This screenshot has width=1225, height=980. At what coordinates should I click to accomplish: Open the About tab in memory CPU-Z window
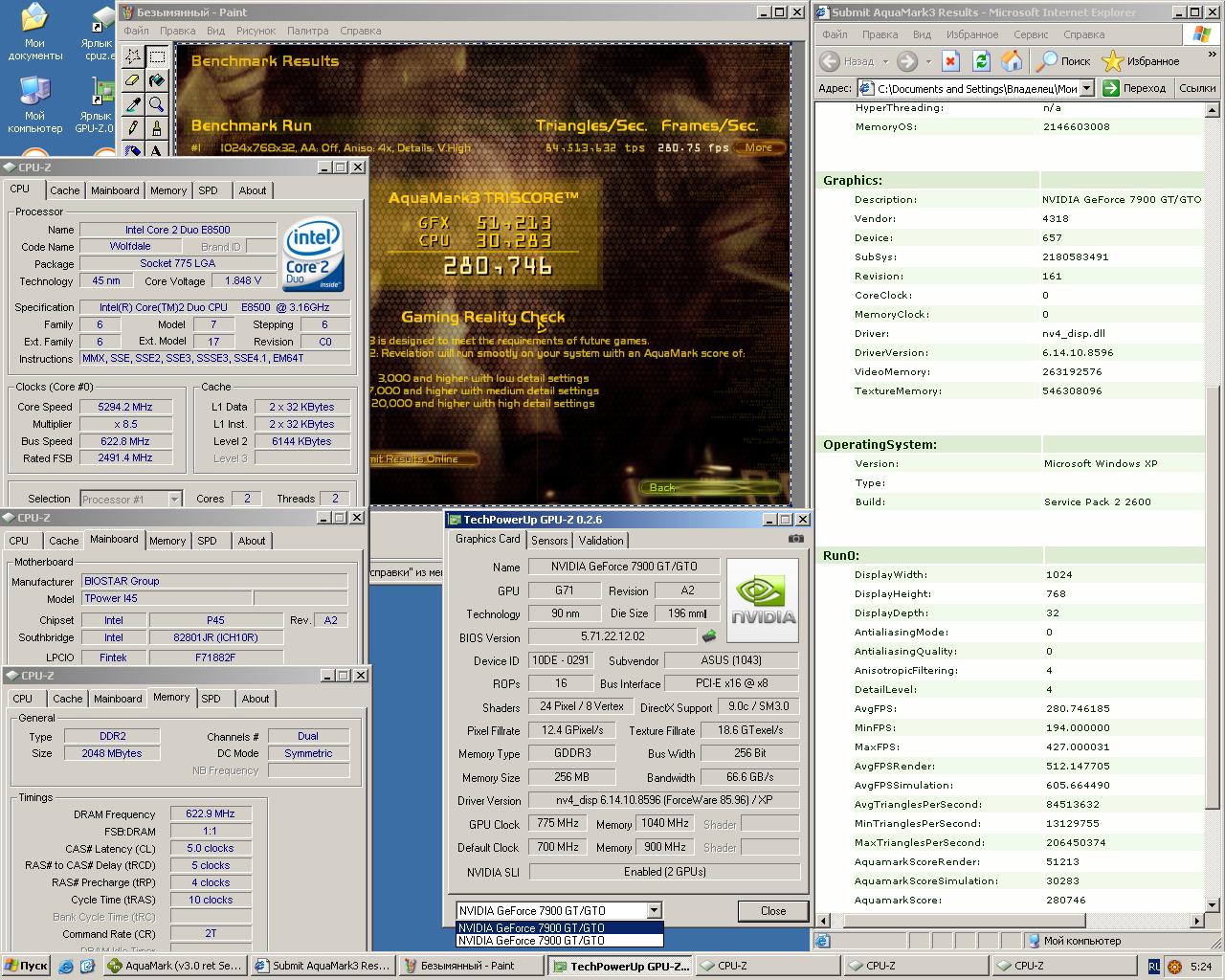256,699
